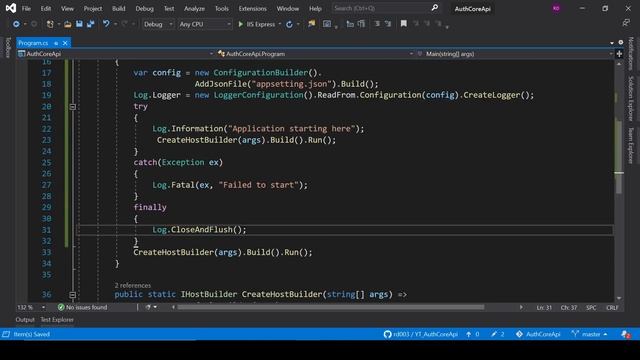This screenshot has width=640, height=360.
Task: Toggle the bookmark icon in toolbar
Action: coord(403,24)
